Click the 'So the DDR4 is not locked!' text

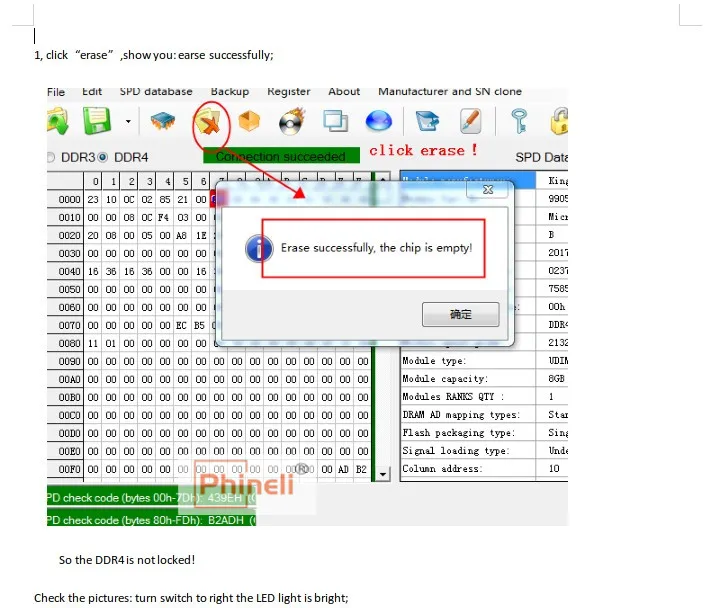(x=127, y=560)
